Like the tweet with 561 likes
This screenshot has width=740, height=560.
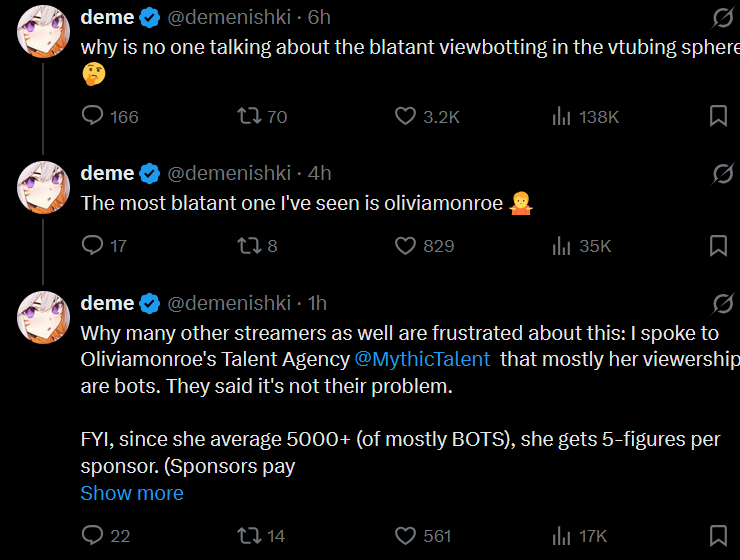[405, 536]
